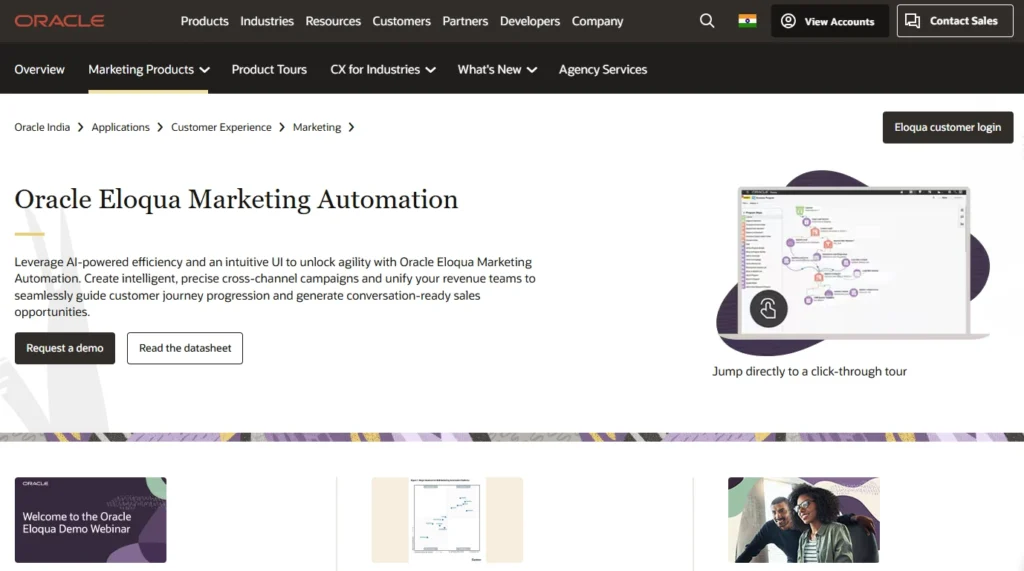Screen dimensions: 1024x571
Task: Click the Eloqua customer login button
Action: [948, 127]
